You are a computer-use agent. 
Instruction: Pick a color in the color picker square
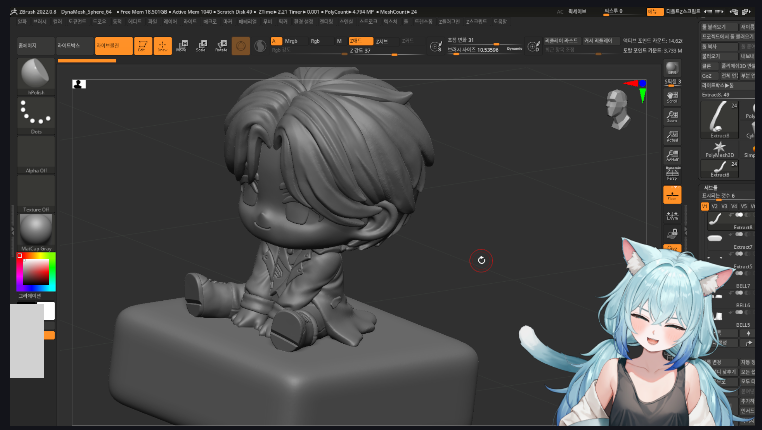click(x=36, y=272)
